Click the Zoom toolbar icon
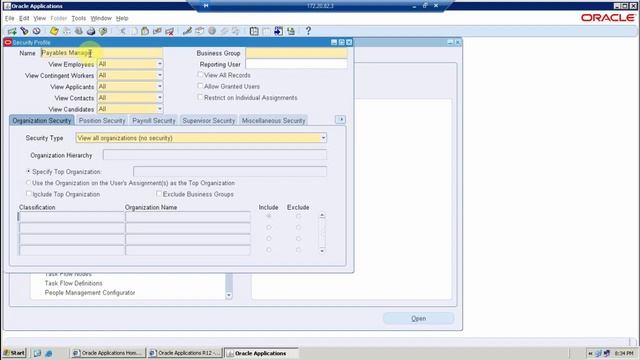The height and width of the screenshot is (360, 640). (200, 31)
